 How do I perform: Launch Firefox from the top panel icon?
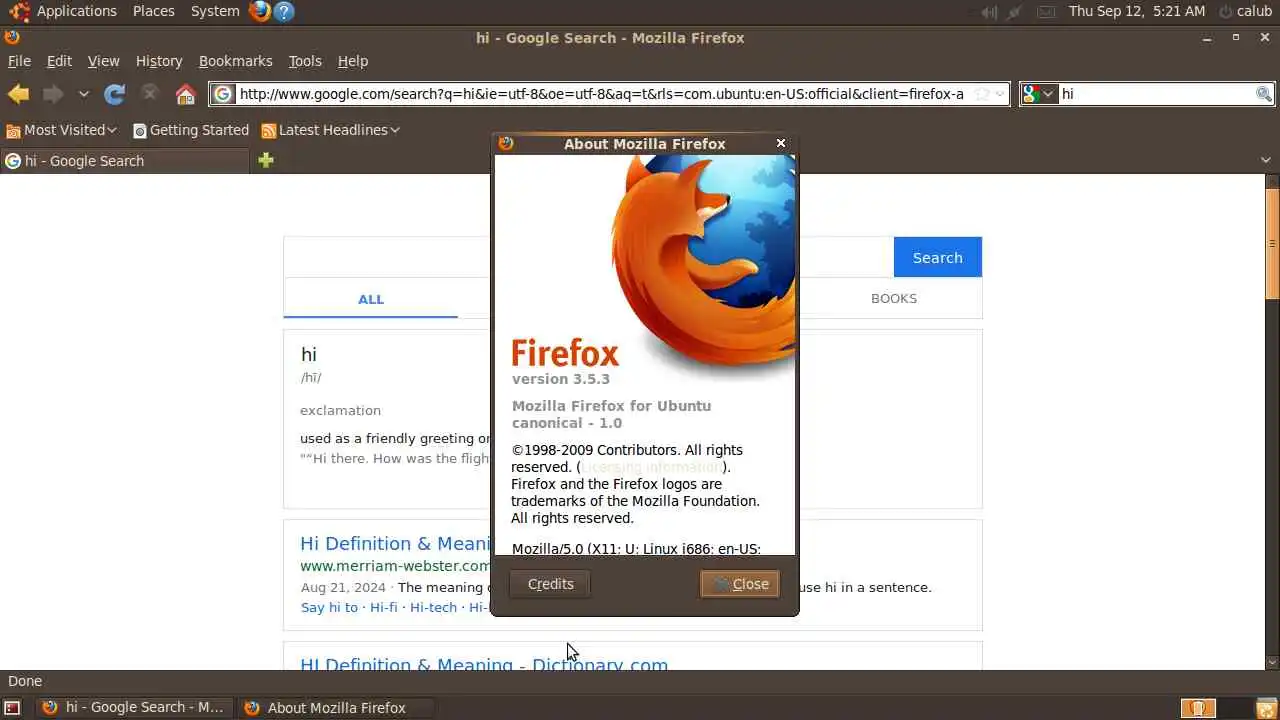260,11
